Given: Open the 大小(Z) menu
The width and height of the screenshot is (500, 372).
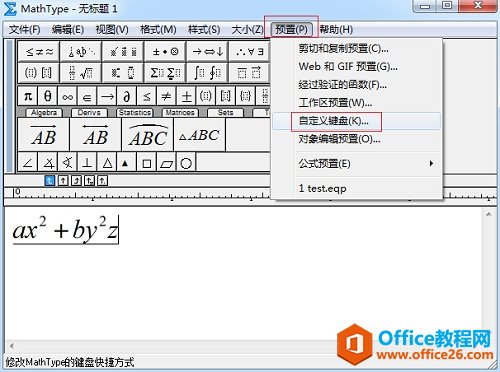Looking at the screenshot, I should [x=247, y=30].
